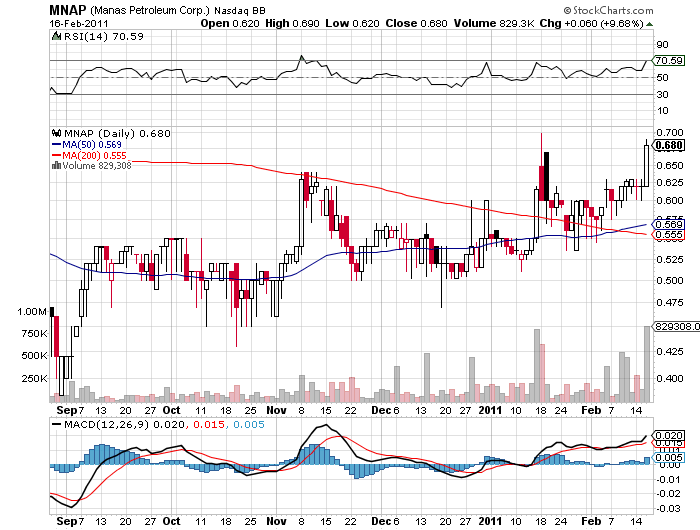Click the 0.475 price axis label

click(670, 303)
